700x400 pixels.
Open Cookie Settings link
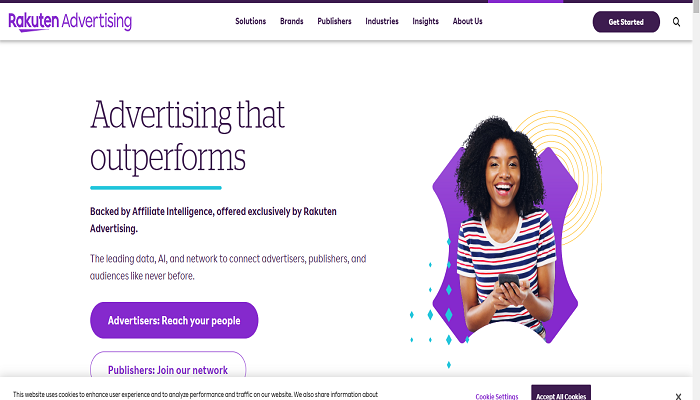tap(497, 396)
